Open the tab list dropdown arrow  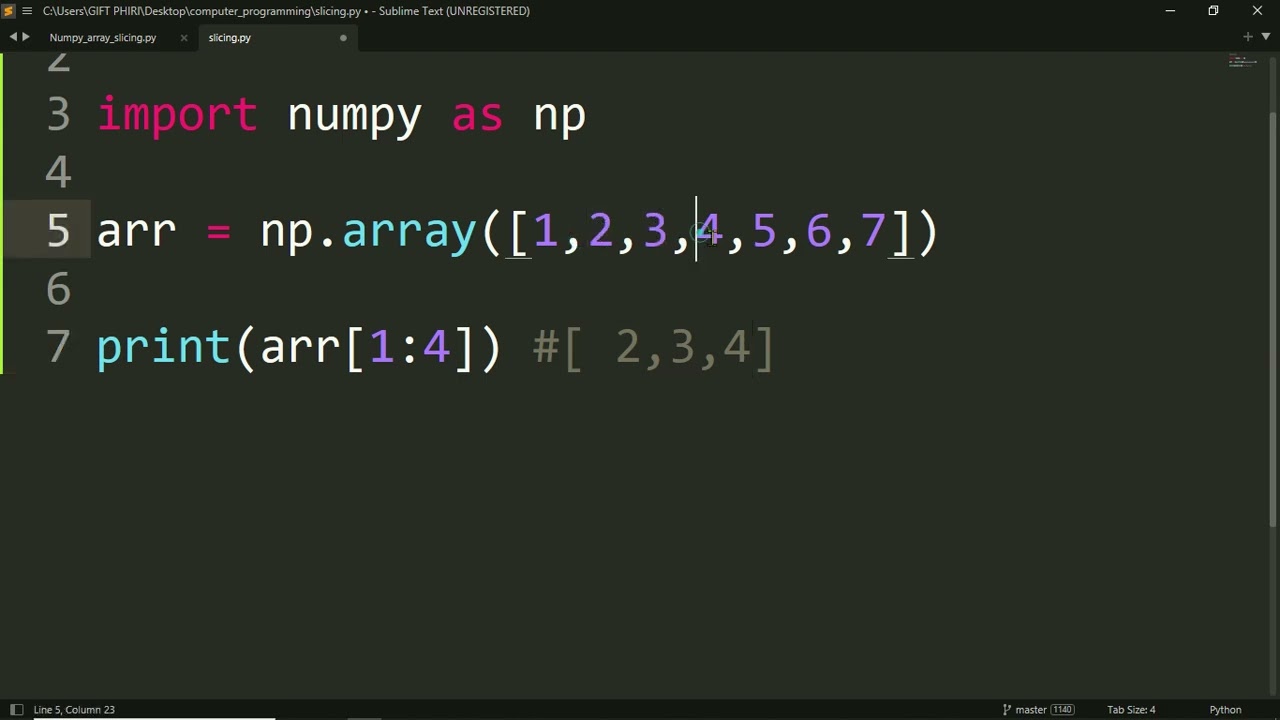[1266, 37]
